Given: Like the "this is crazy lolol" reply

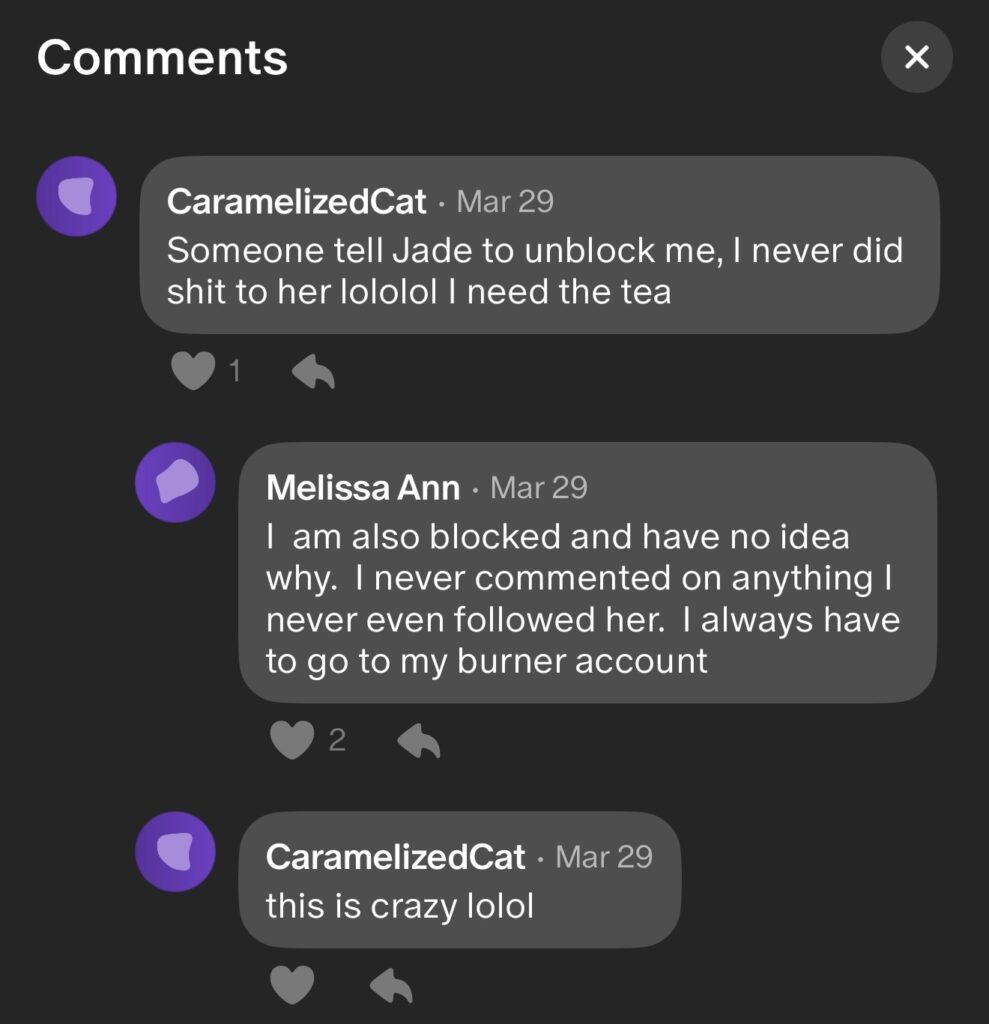Looking at the screenshot, I should 292,984.
